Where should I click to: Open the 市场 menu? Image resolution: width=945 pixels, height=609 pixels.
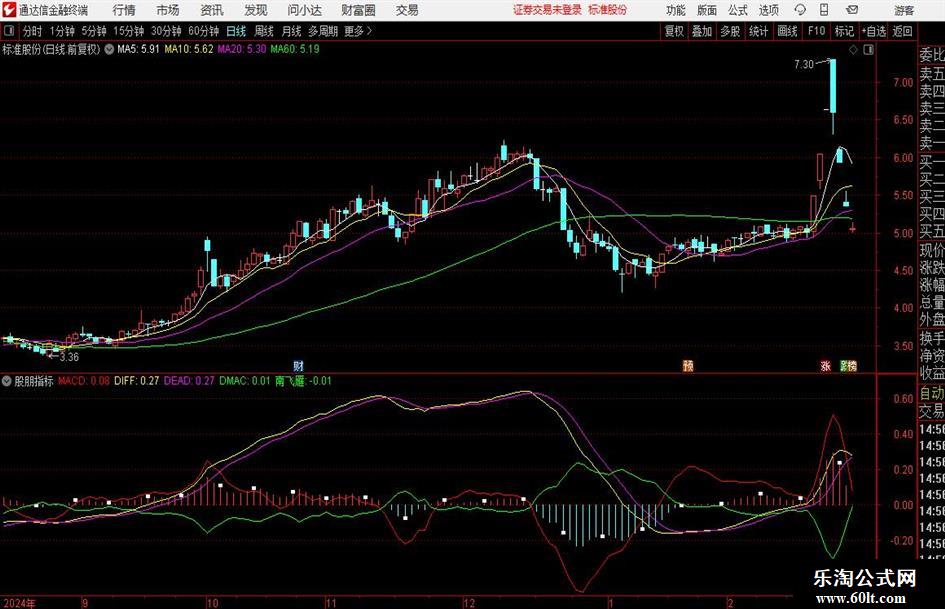168,10
